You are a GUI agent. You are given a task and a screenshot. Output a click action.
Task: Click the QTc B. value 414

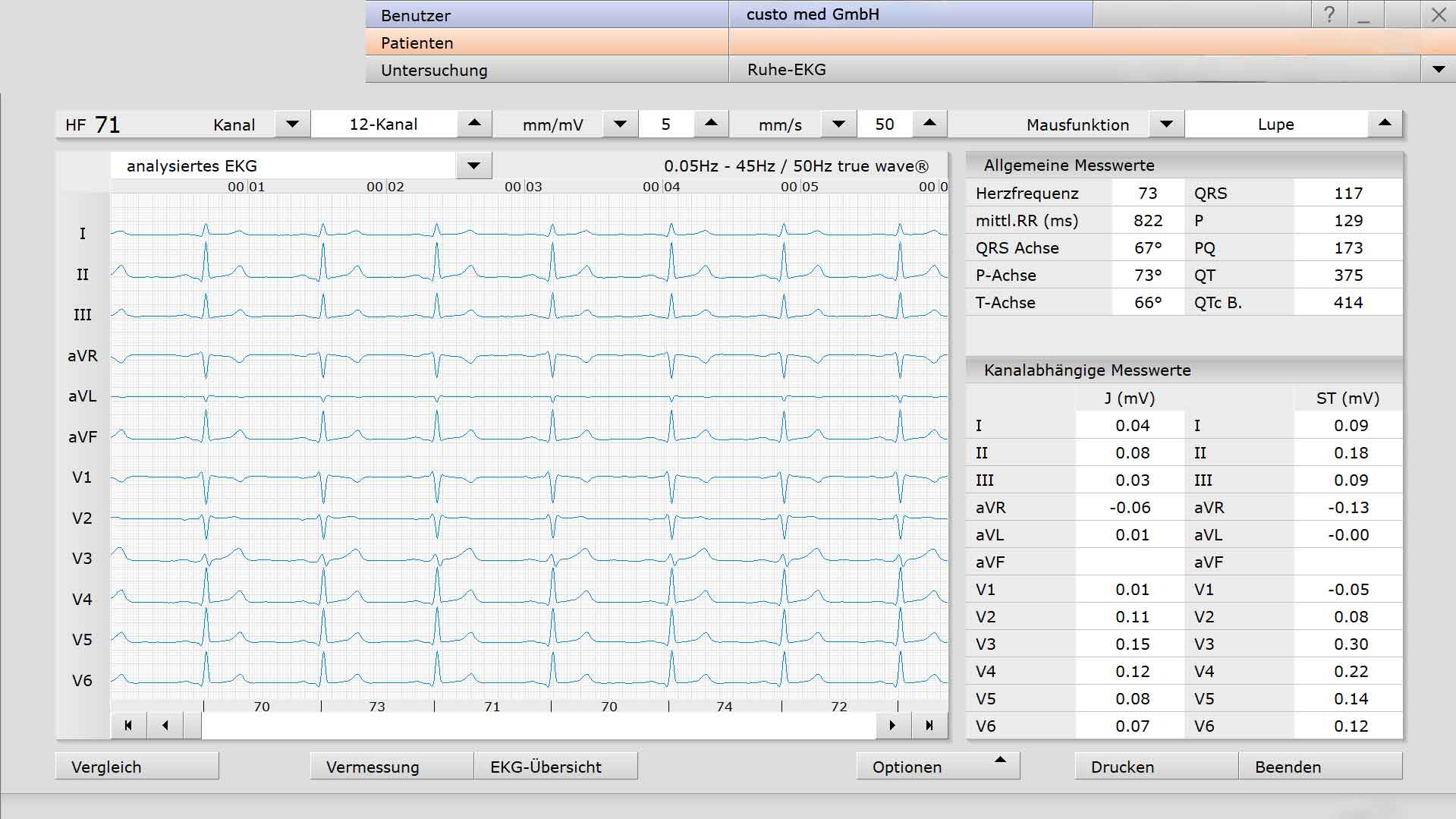(1348, 302)
